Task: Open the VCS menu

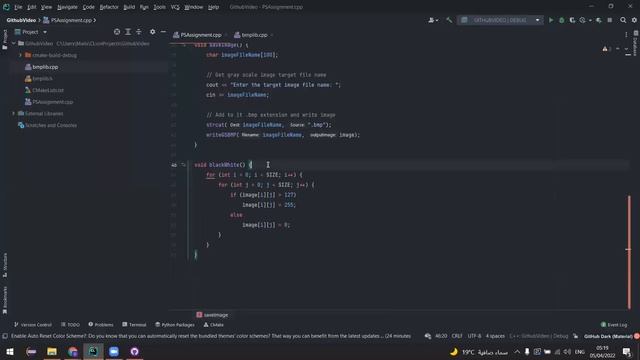Action: pyautogui.click(x=175, y=7)
